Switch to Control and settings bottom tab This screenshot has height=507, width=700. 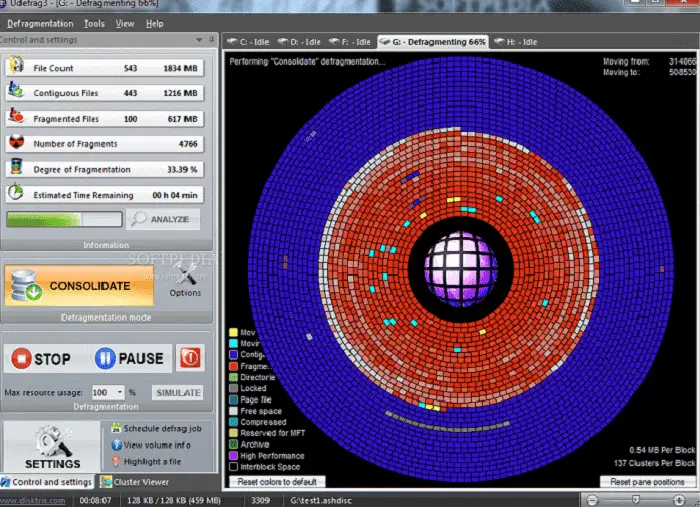(47, 482)
